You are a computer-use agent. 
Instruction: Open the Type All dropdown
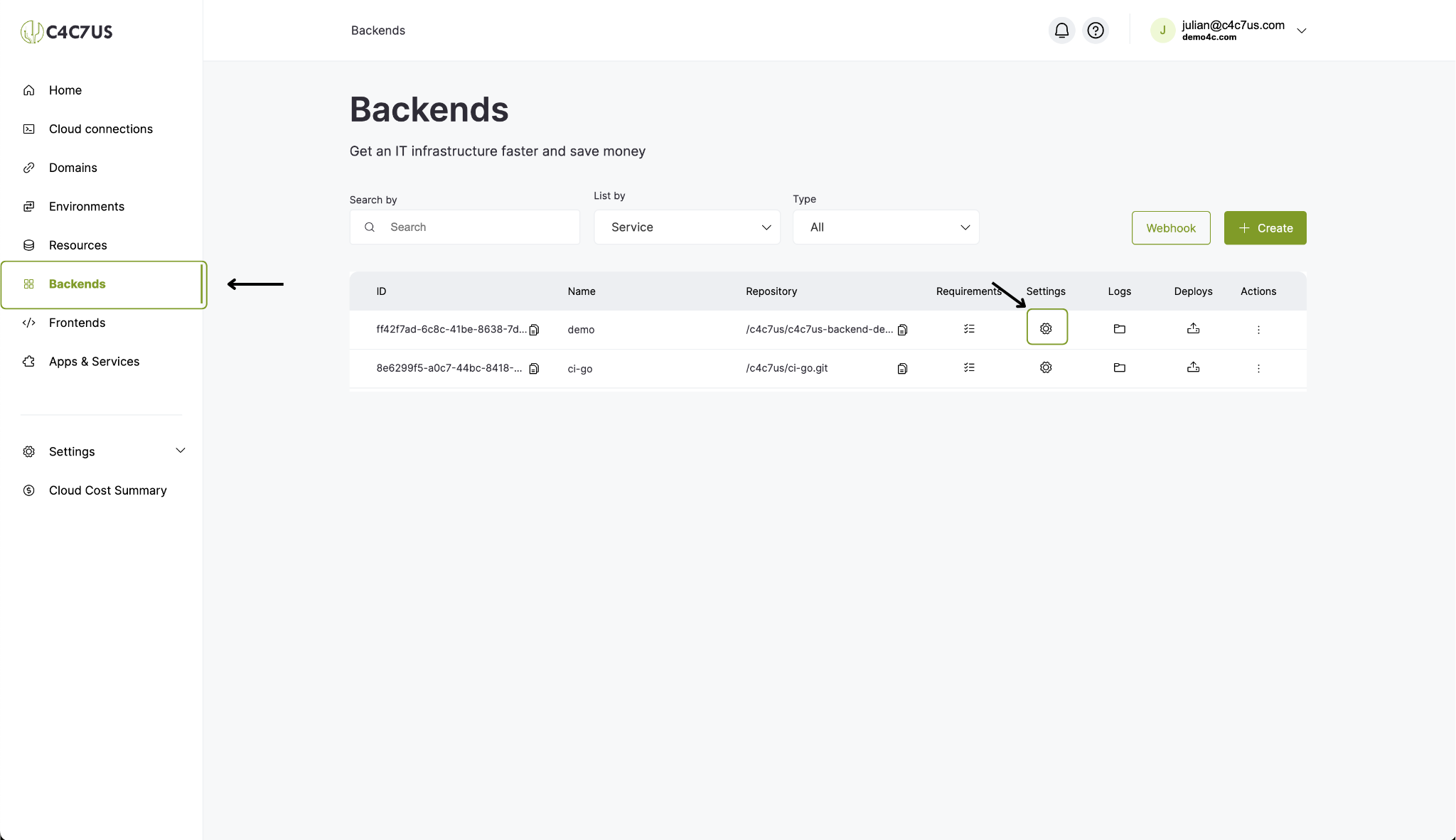point(886,227)
